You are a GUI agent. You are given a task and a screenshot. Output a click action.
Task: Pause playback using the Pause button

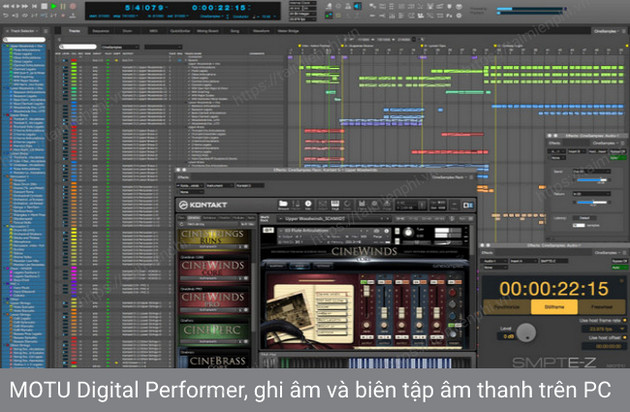click(63, 6)
